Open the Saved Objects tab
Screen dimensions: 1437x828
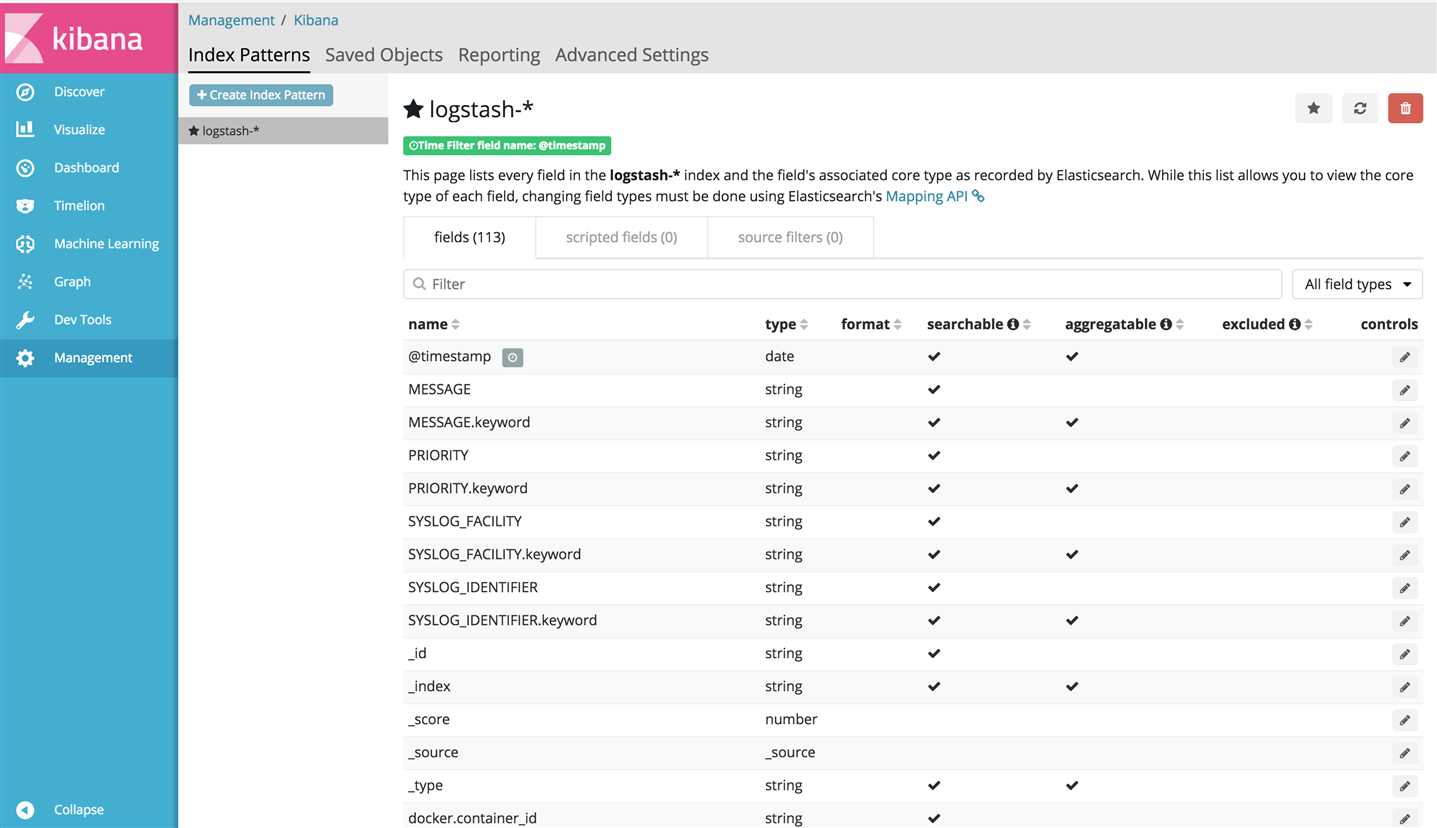click(x=384, y=55)
